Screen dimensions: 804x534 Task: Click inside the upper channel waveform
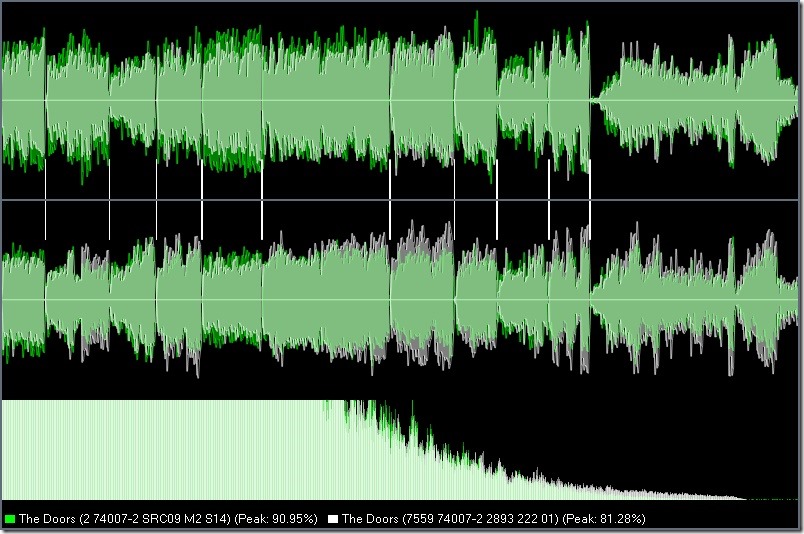(400, 100)
